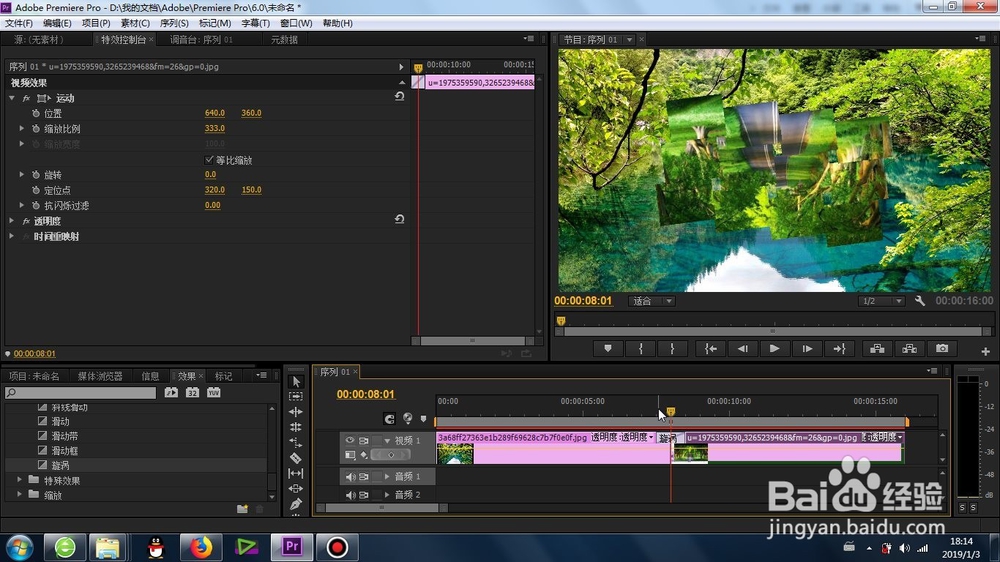Open the Title menu
Image resolution: width=1000 pixels, height=562 pixels.
point(255,23)
